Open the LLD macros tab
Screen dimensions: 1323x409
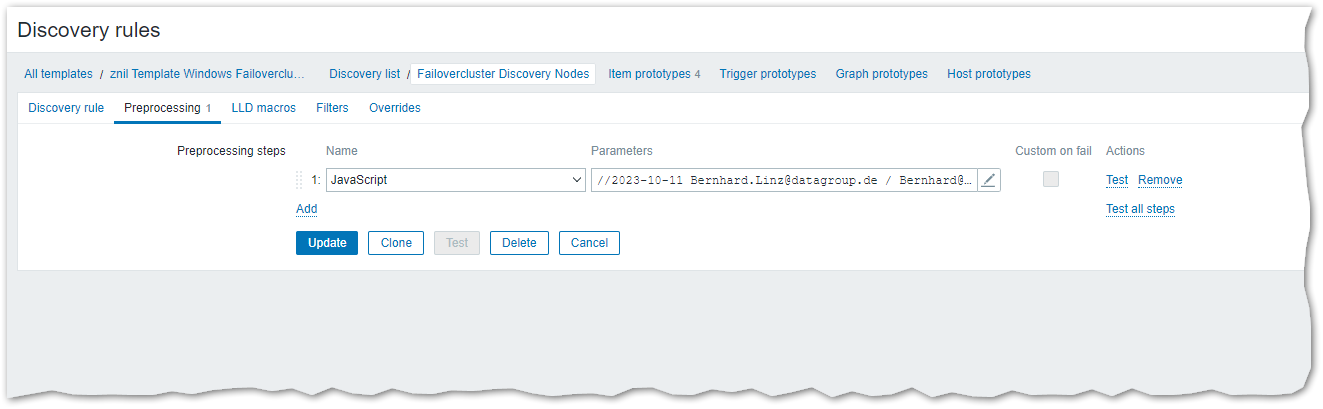(x=264, y=108)
